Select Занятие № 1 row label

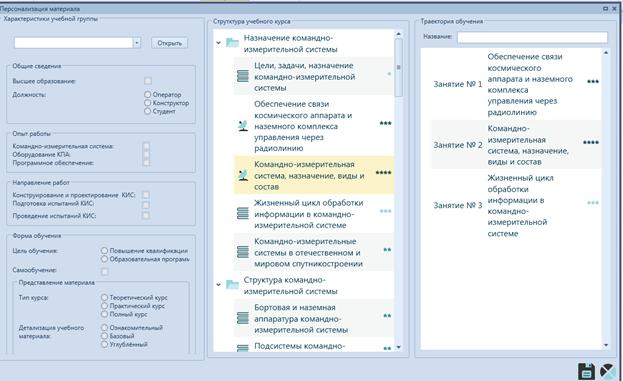click(458, 84)
